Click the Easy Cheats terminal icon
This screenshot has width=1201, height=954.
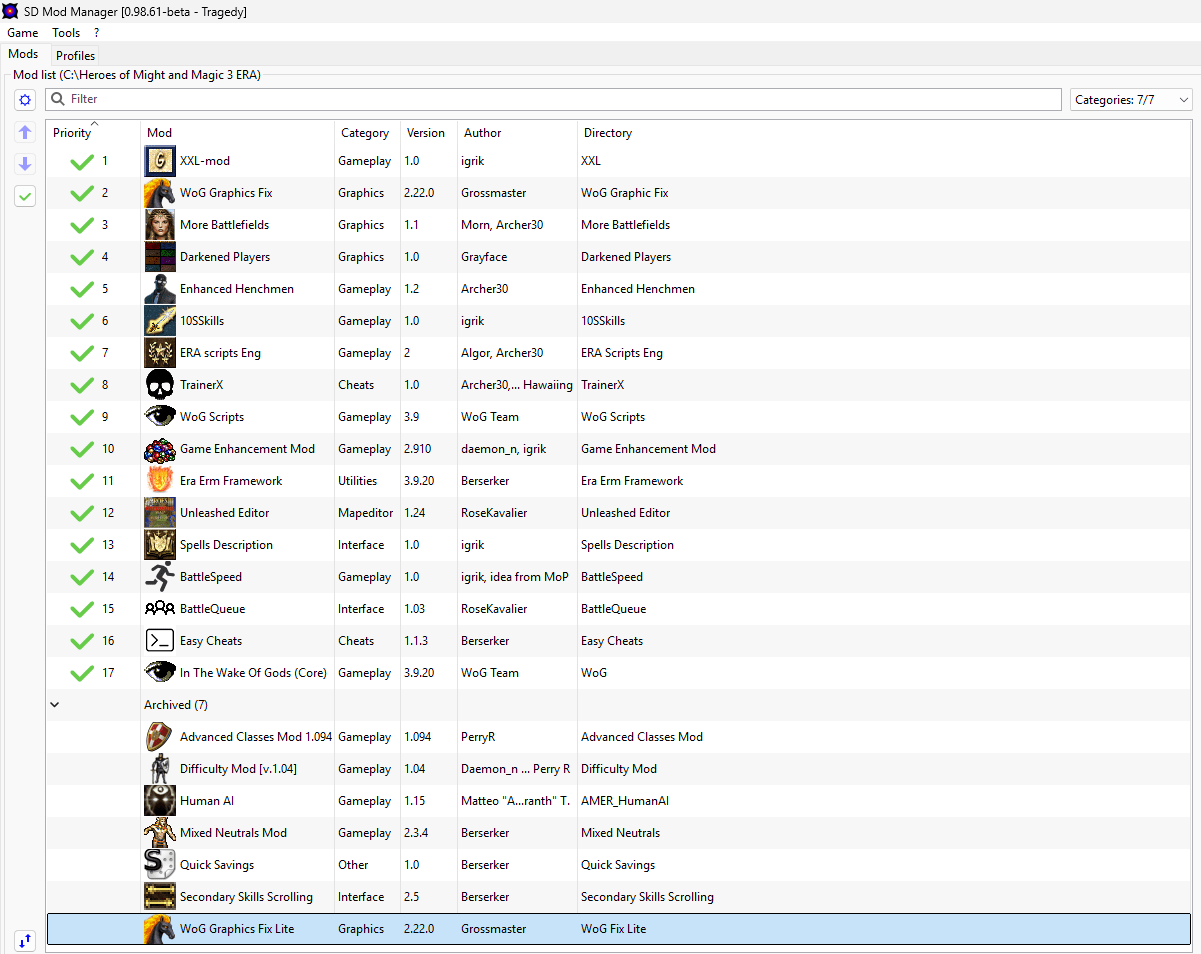[160, 641]
